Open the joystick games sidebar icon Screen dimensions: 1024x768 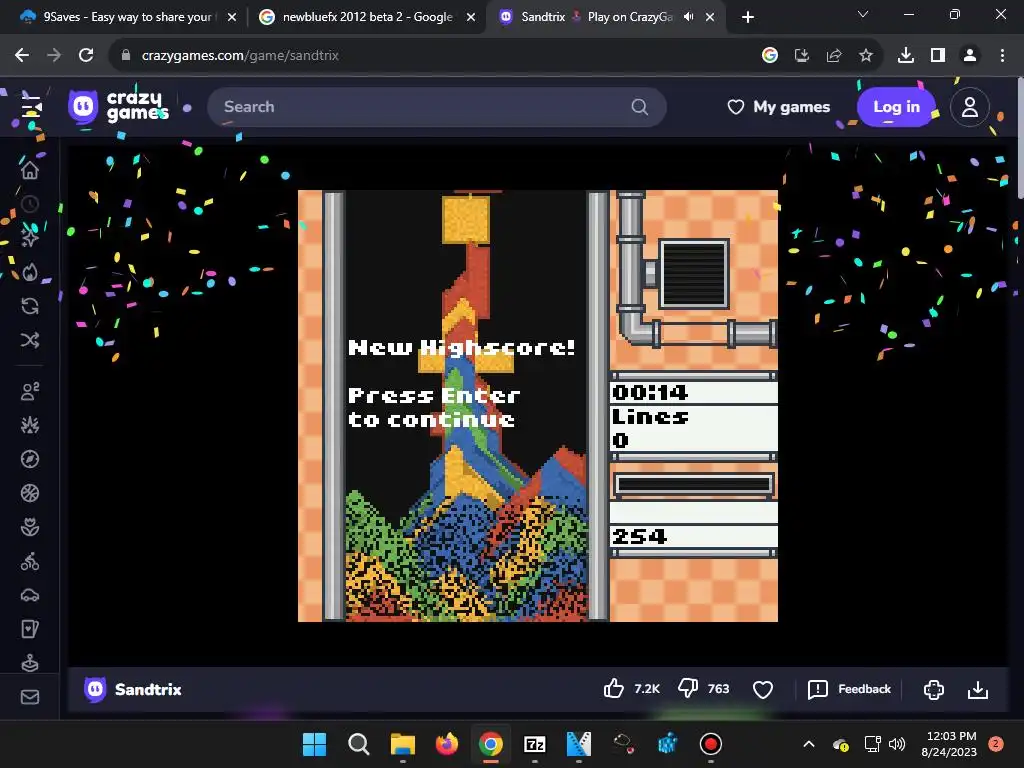[x=30, y=663]
